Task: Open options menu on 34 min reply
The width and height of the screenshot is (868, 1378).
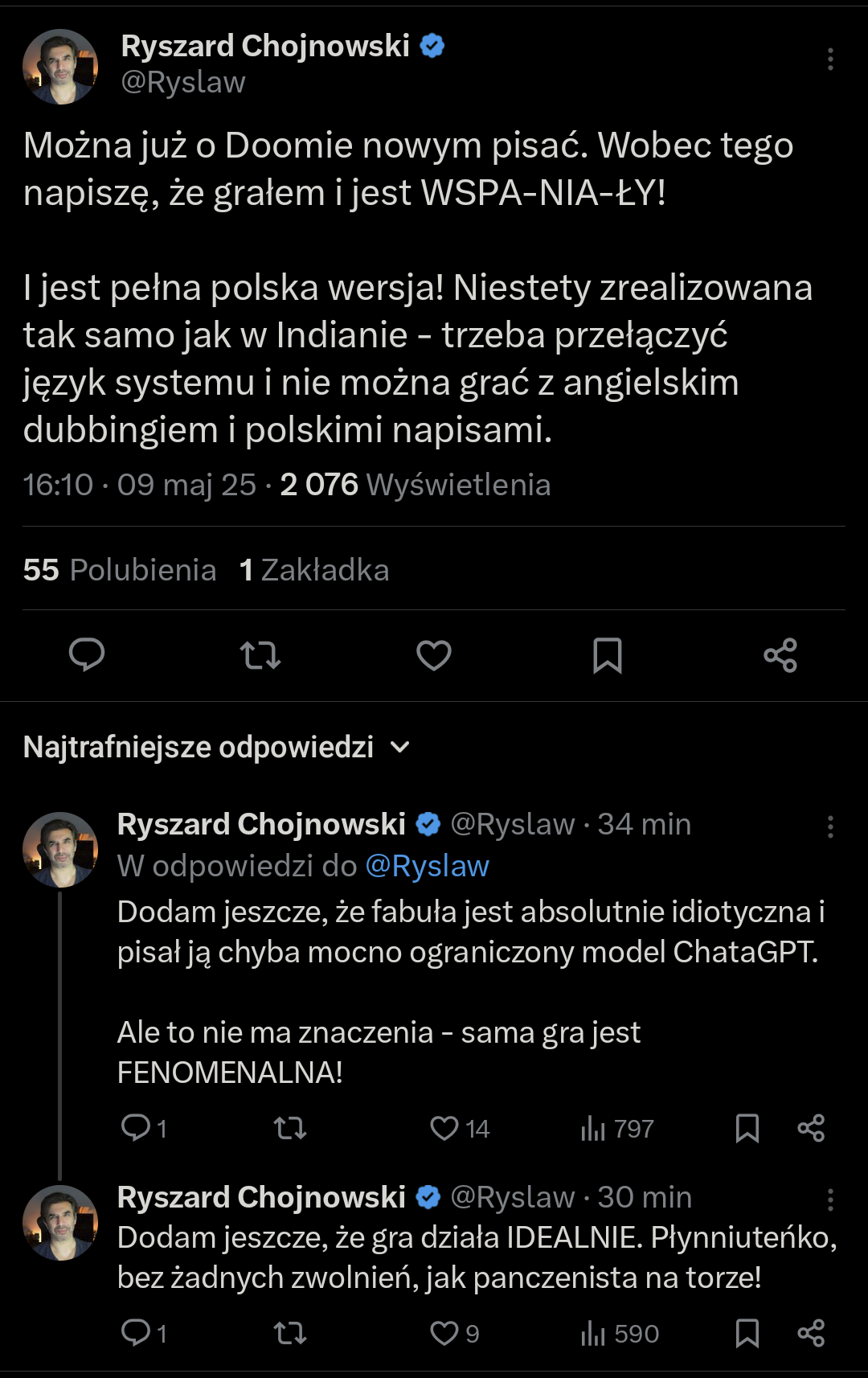Action: pos(830,826)
